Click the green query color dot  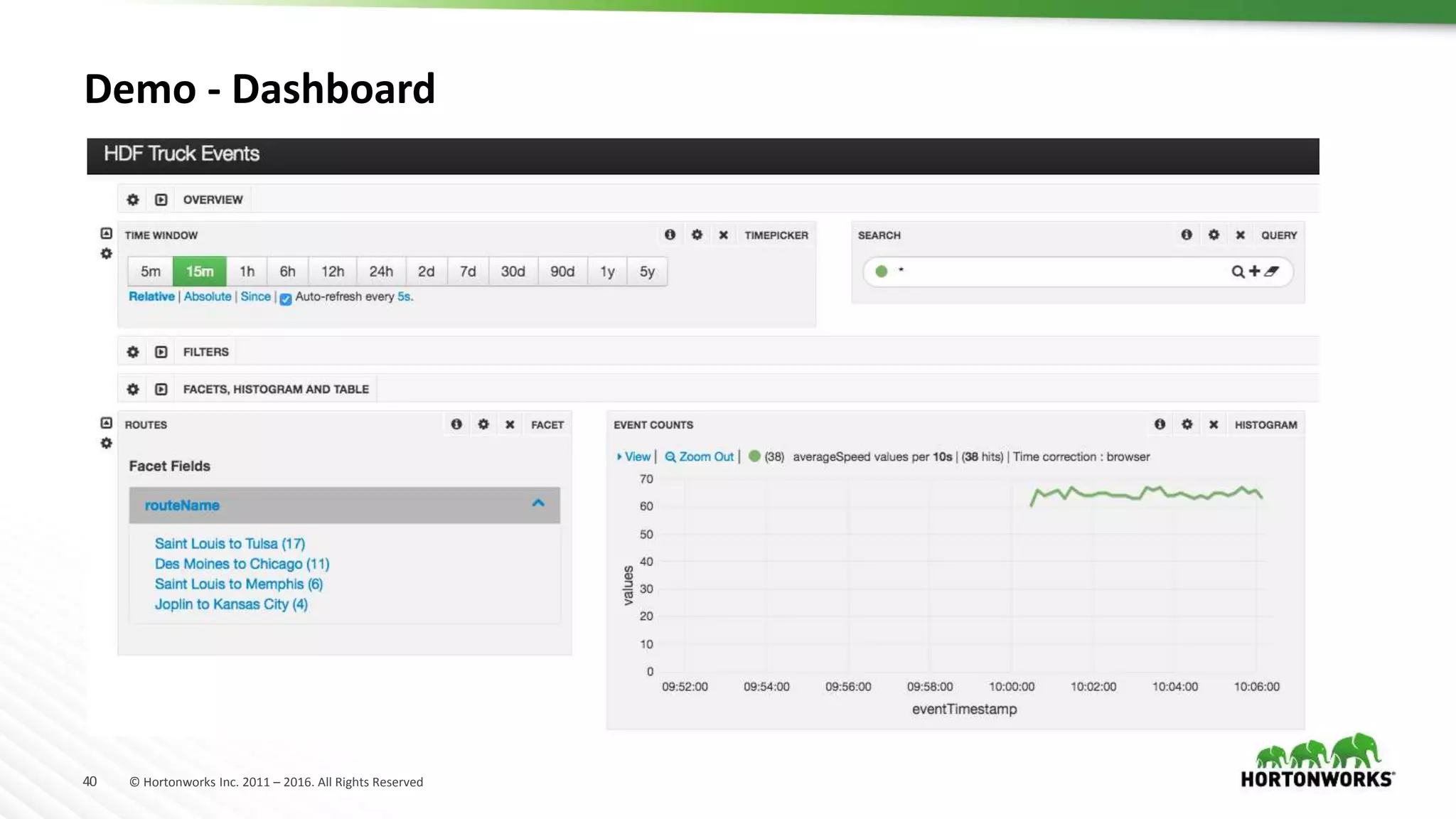tap(882, 271)
